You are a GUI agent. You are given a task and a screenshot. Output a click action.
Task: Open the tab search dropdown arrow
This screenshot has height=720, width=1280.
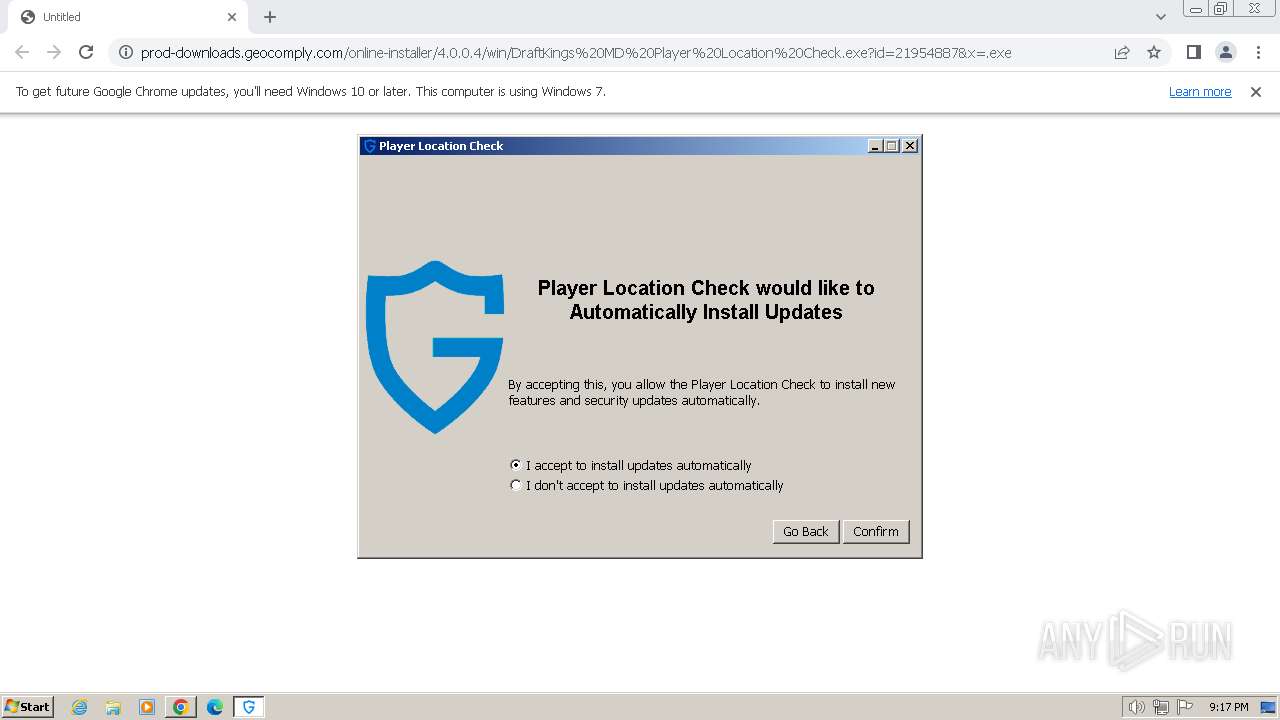coord(1160,17)
